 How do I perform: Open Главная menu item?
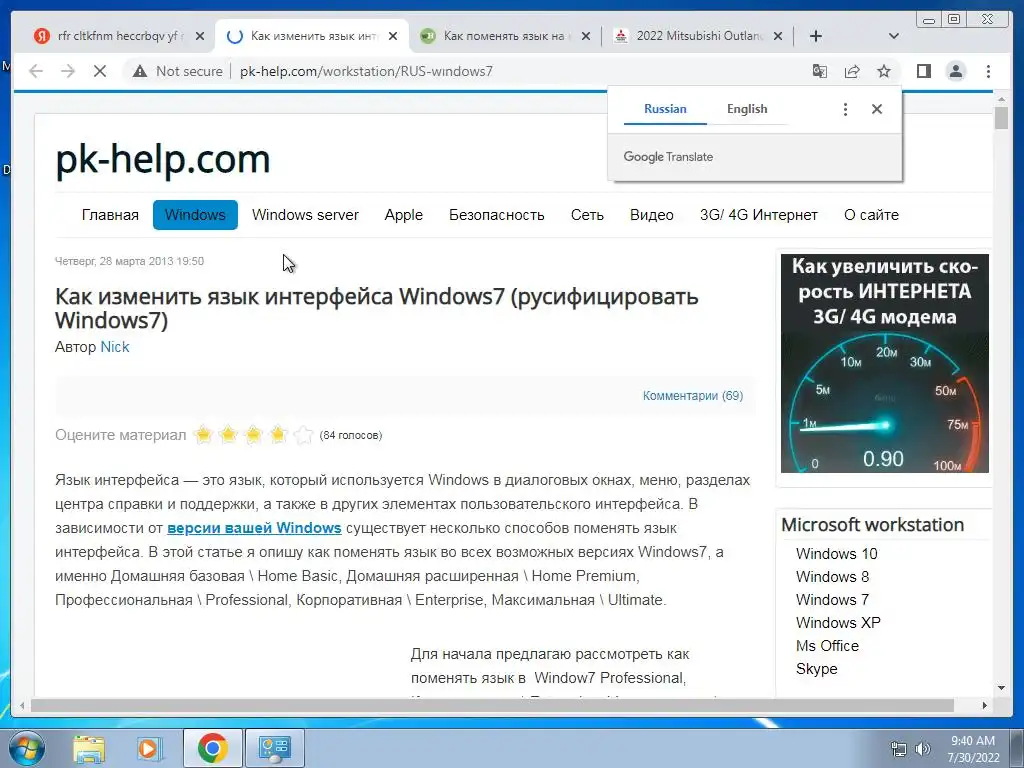coord(110,215)
